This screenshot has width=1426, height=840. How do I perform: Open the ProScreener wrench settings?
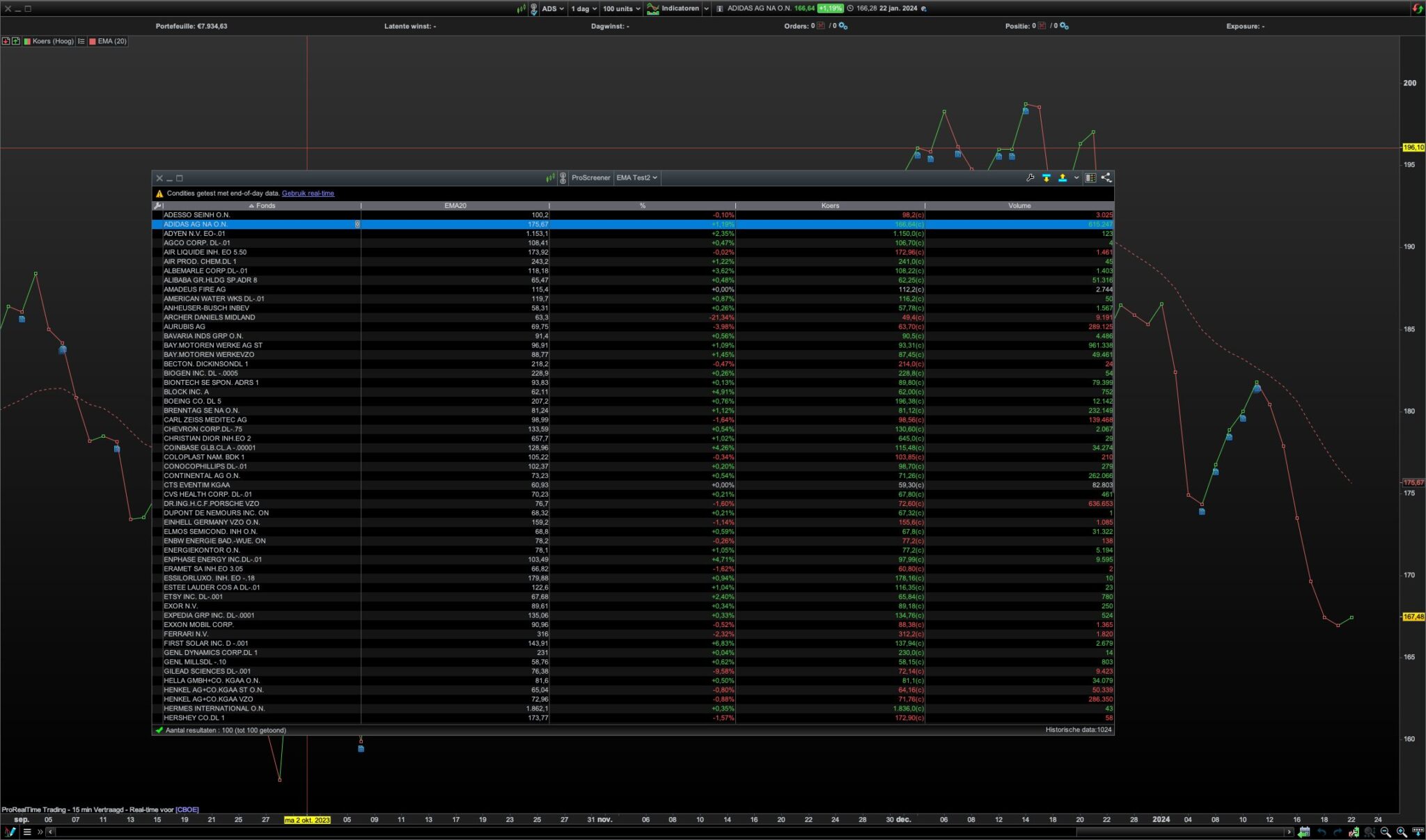pos(1030,178)
